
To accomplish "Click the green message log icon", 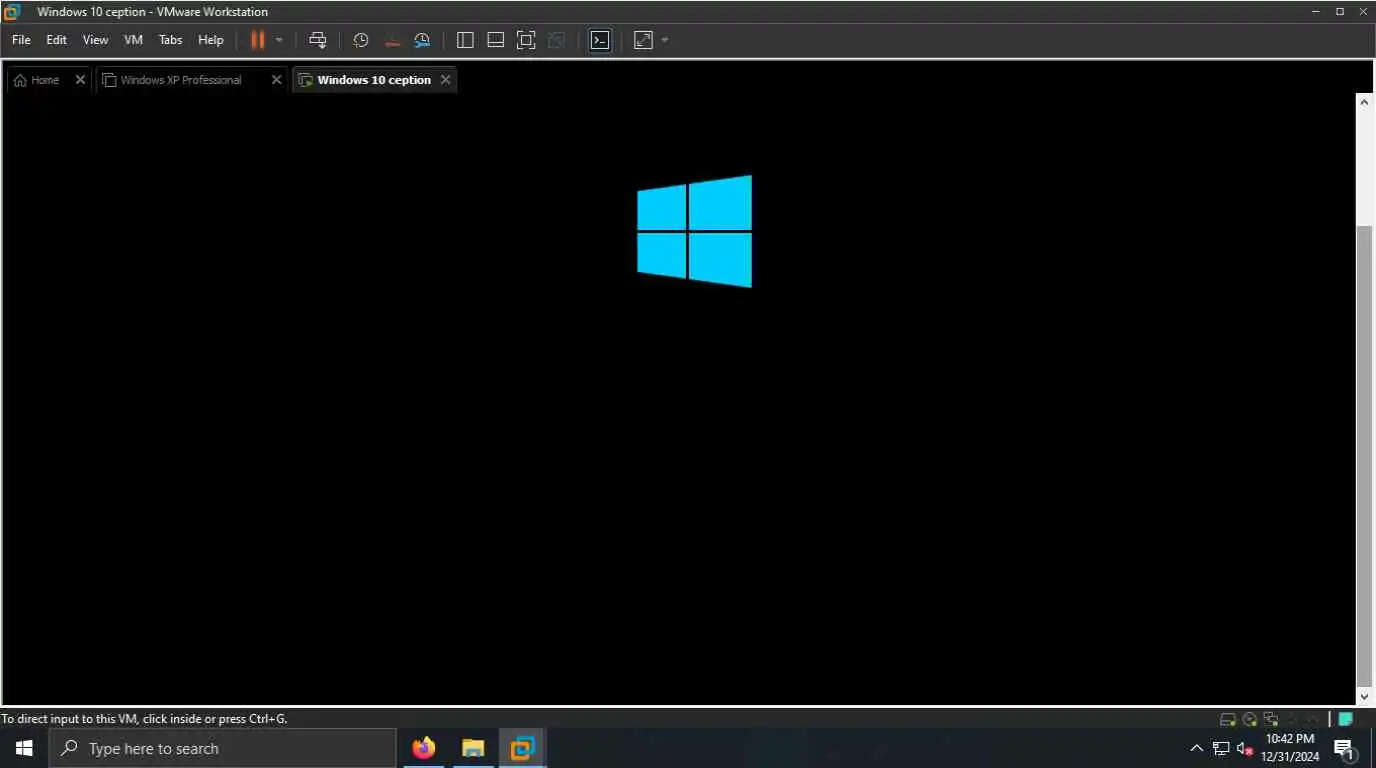I will tap(1346, 719).
